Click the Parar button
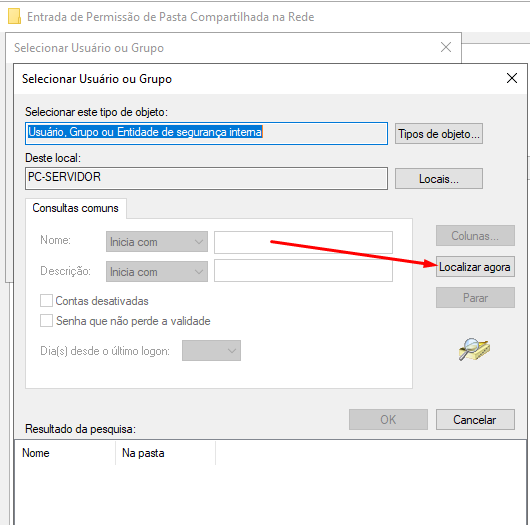This screenshot has height=525, width=530. pos(475,297)
